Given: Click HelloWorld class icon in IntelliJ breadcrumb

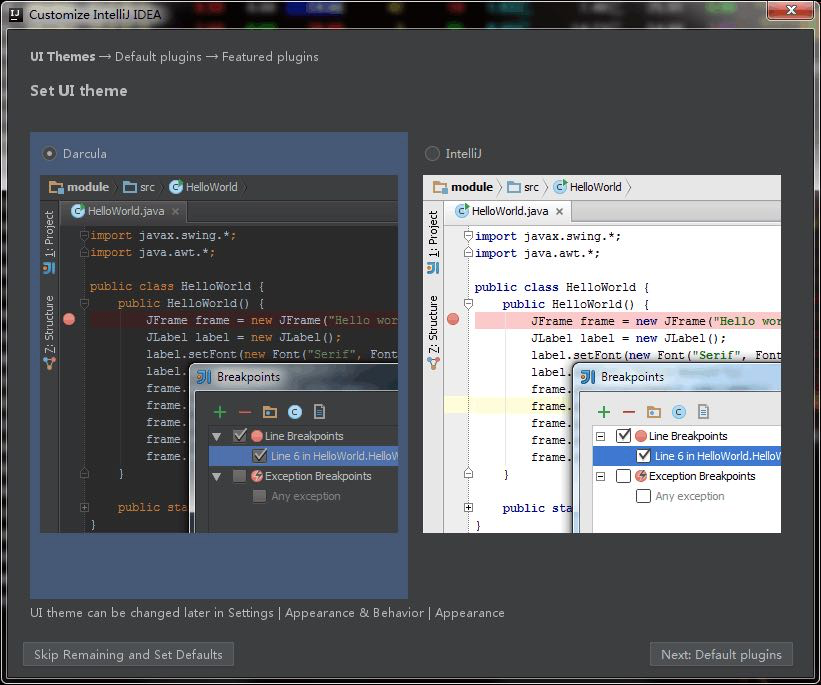Looking at the screenshot, I should point(560,187).
